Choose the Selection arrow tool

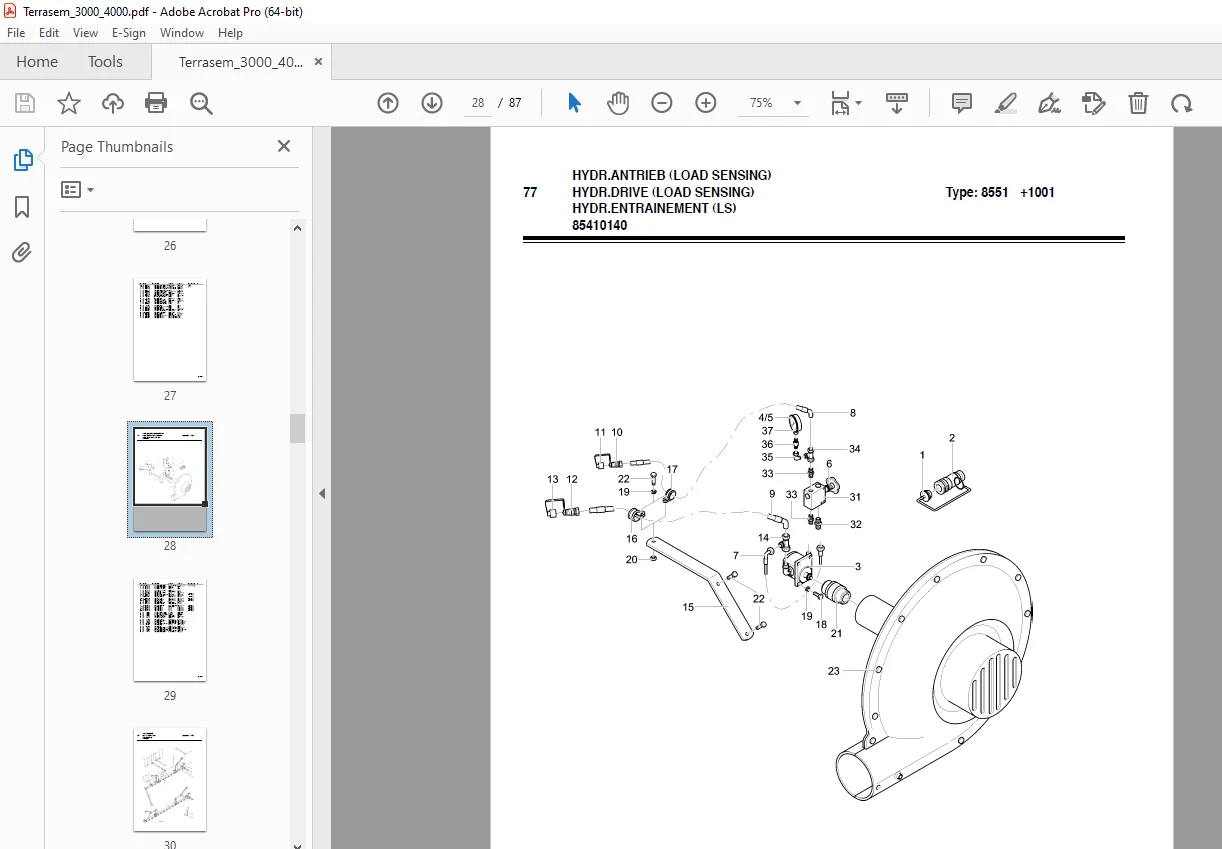(x=574, y=103)
